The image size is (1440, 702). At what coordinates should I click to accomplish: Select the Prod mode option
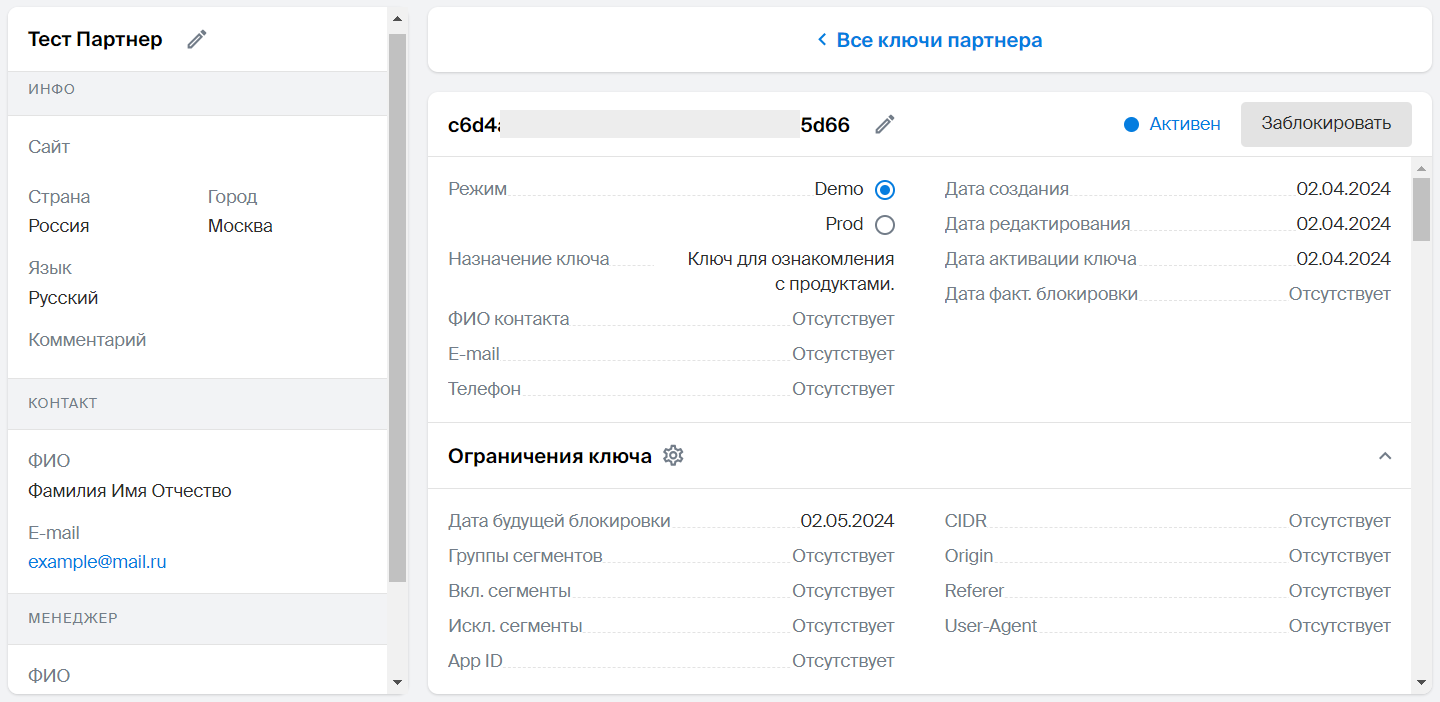coord(884,224)
